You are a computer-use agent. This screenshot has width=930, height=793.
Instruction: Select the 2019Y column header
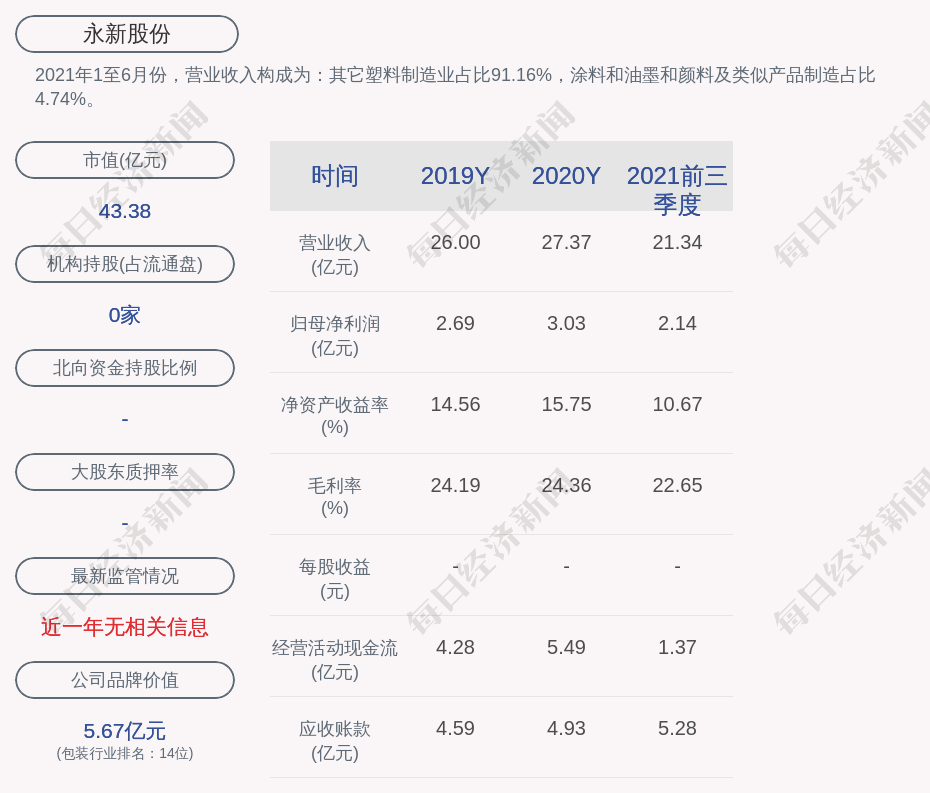click(455, 176)
